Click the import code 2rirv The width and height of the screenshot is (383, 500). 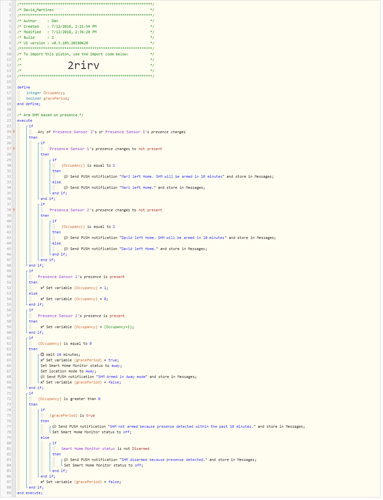click(83, 65)
